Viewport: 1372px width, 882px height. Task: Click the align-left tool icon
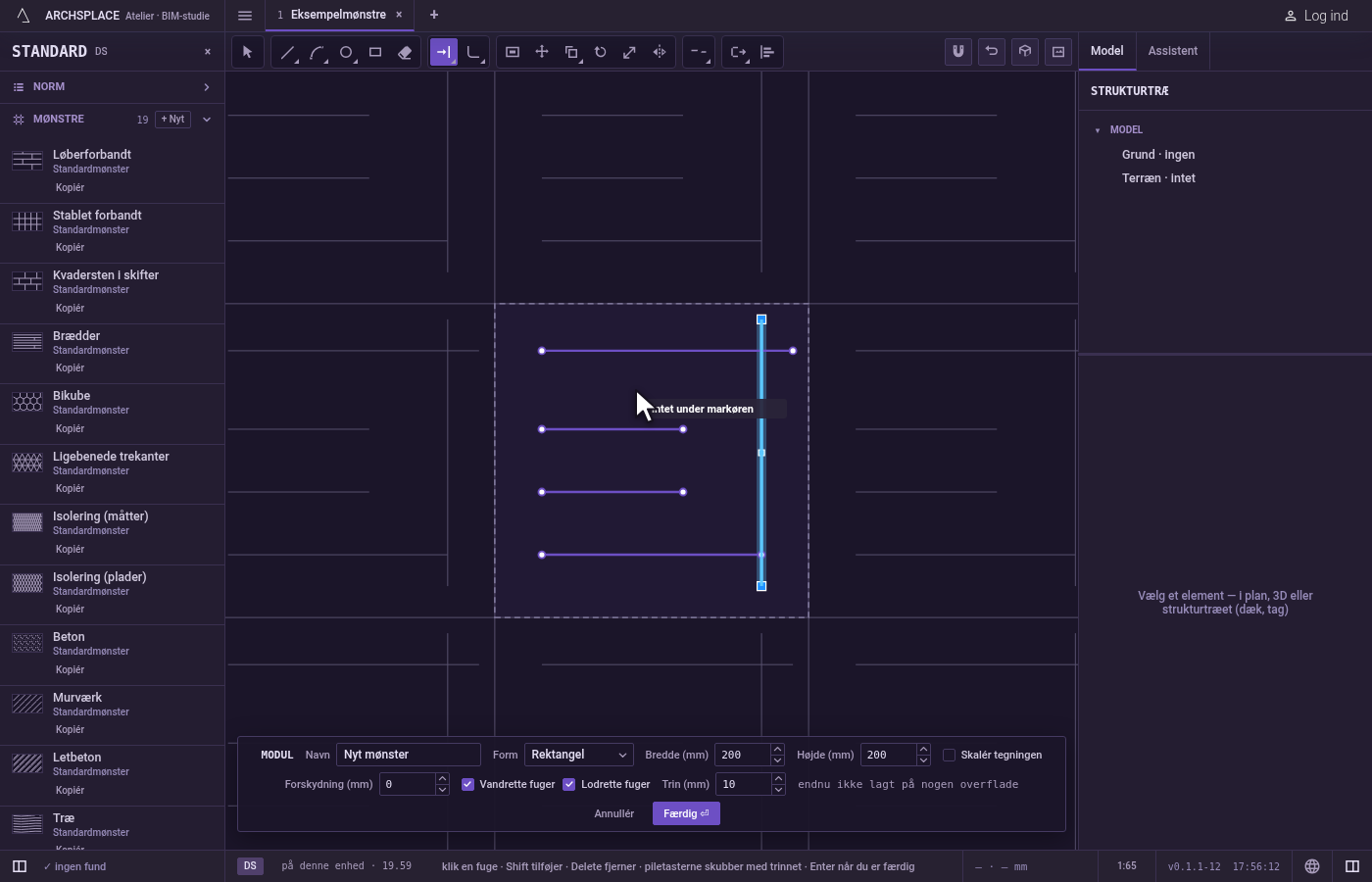pos(767,52)
